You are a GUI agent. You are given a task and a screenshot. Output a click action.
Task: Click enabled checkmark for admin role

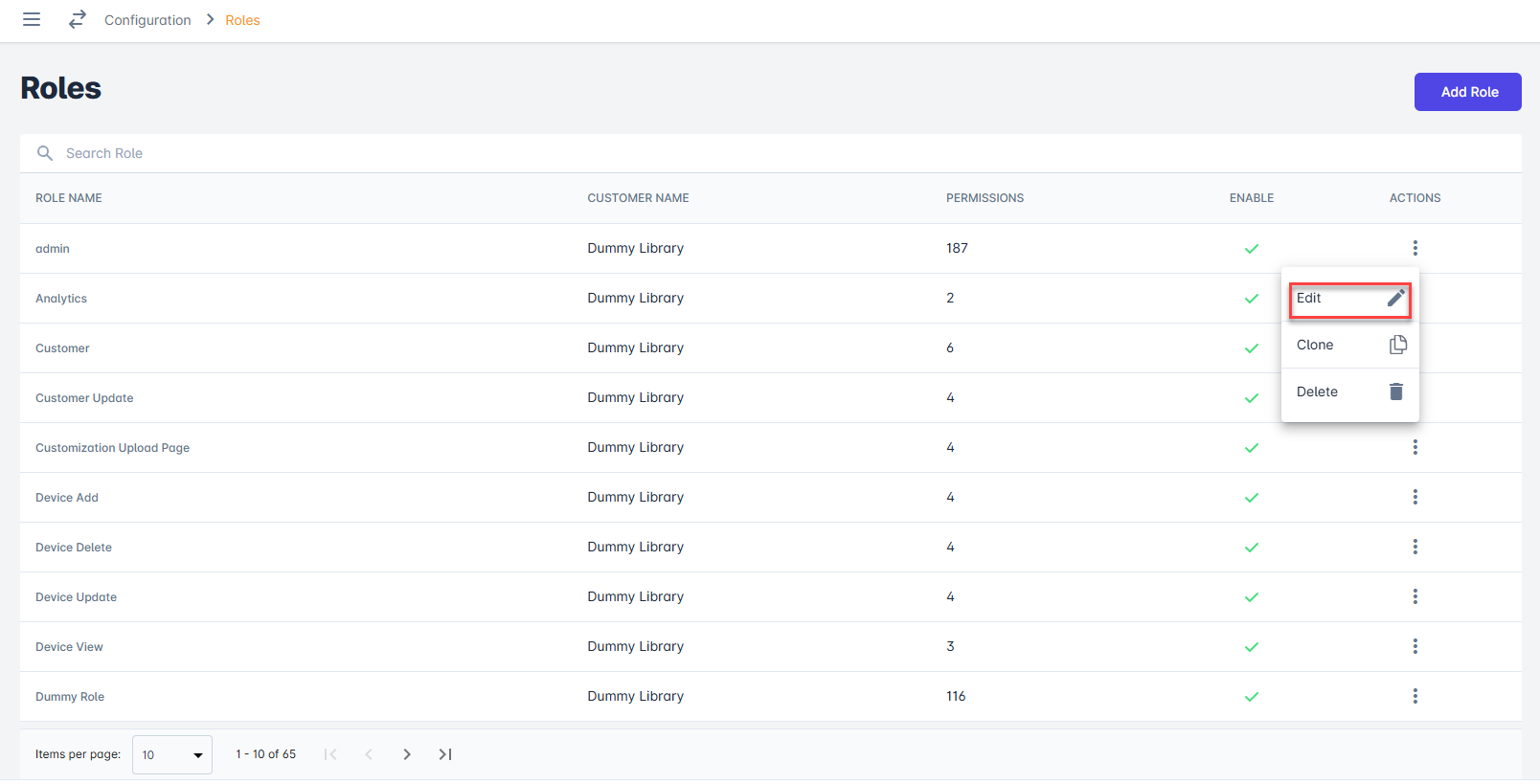pos(1251,249)
